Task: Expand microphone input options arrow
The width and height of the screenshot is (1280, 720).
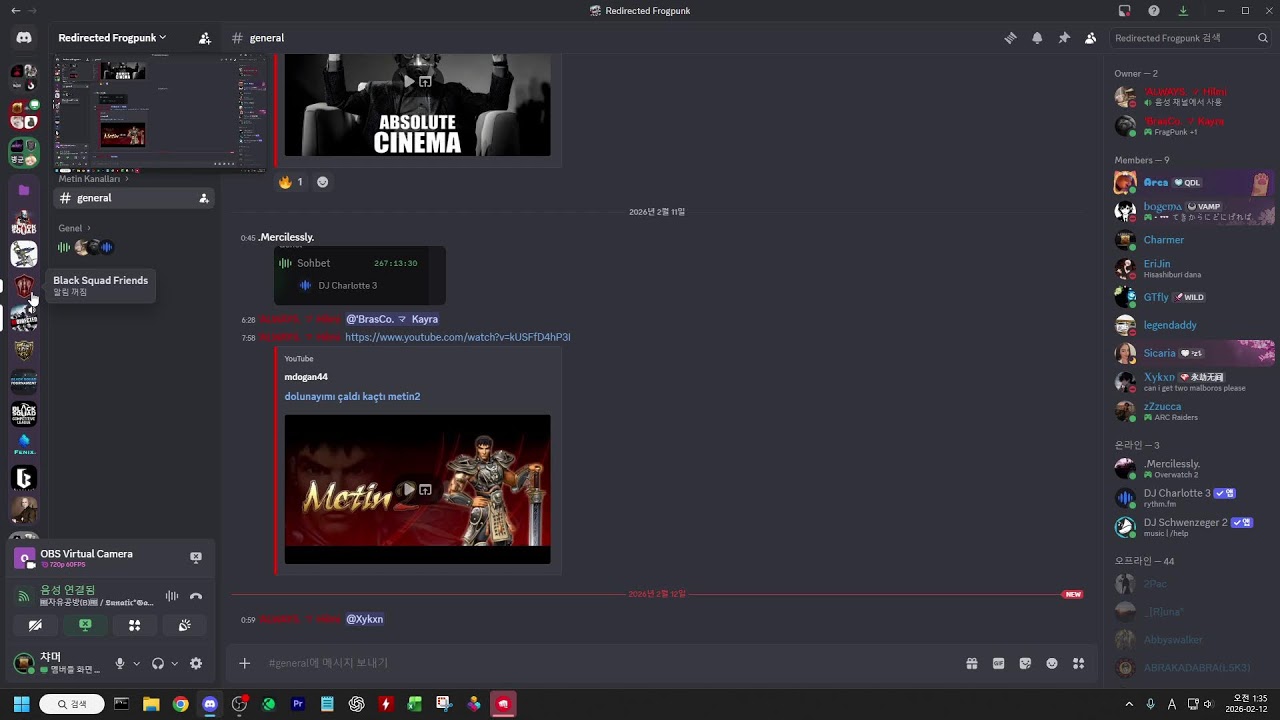Action: click(x=137, y=663)
